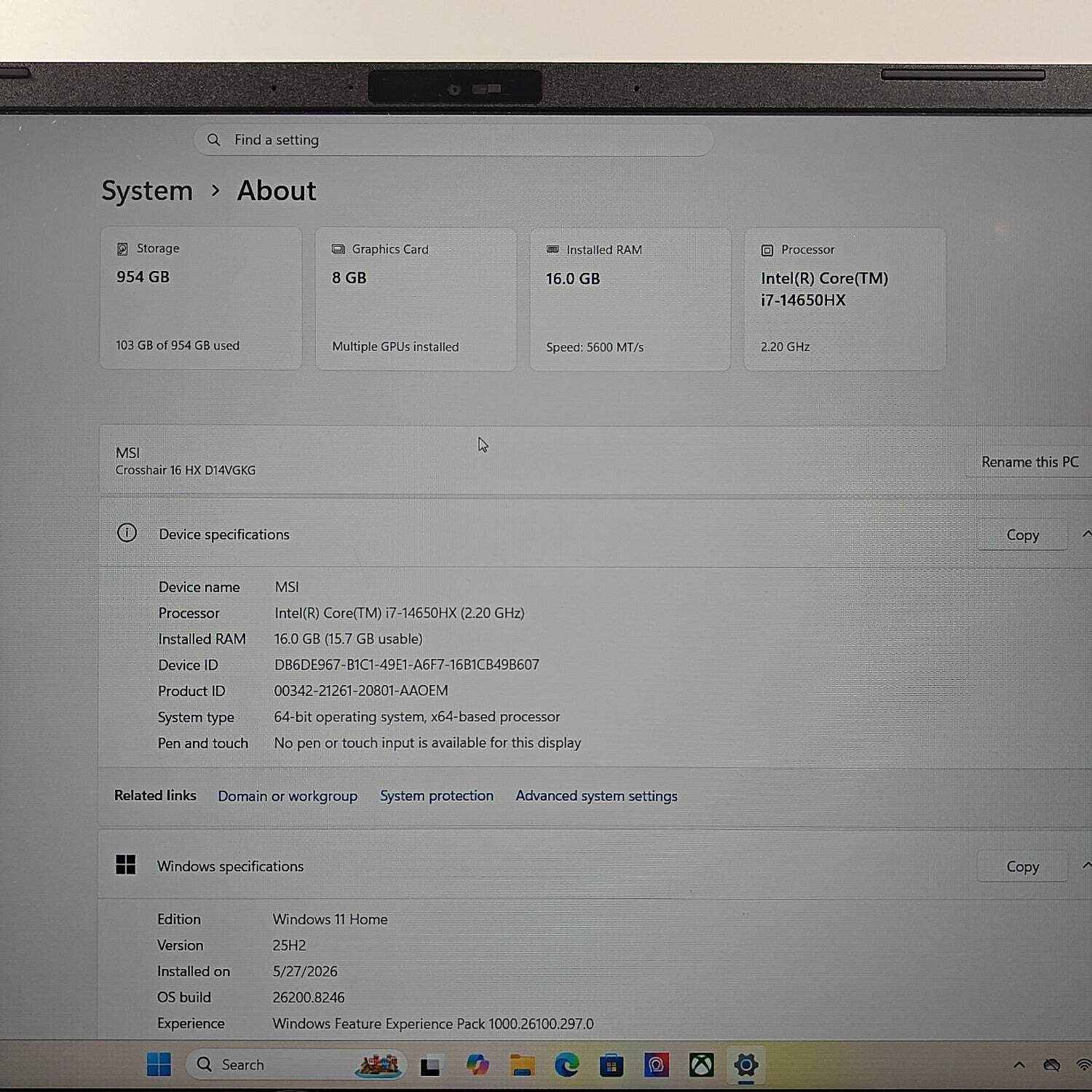Launch Copilot from the taskbar

[x=478, y=1065]
